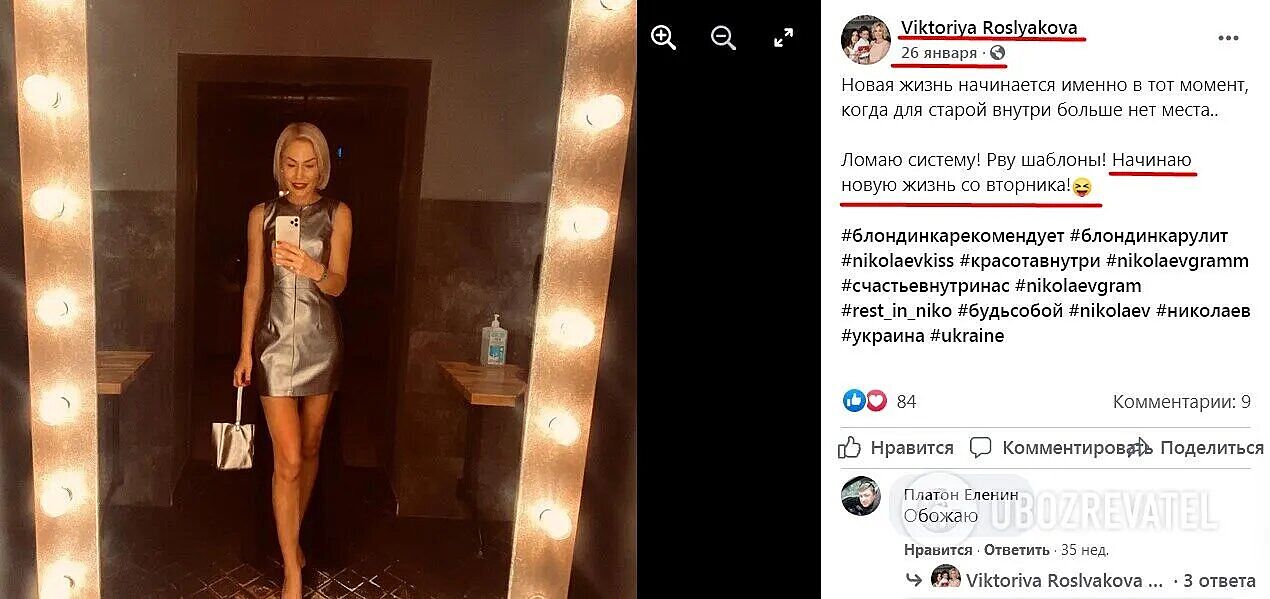Screen dimensions: 1270x599
Task: Open Viktoriya Roslyakova's profile picture
Action: (865, 40)
